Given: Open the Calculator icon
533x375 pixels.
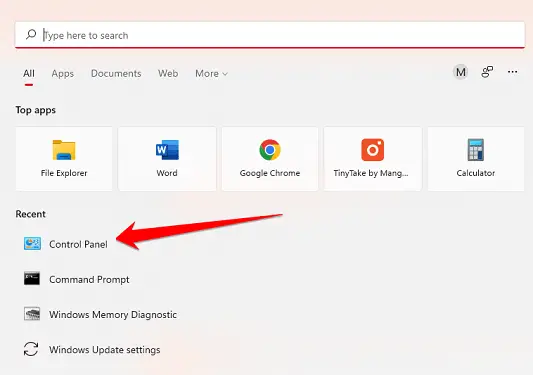Looking at the screenshot, I should coord(476,150).
